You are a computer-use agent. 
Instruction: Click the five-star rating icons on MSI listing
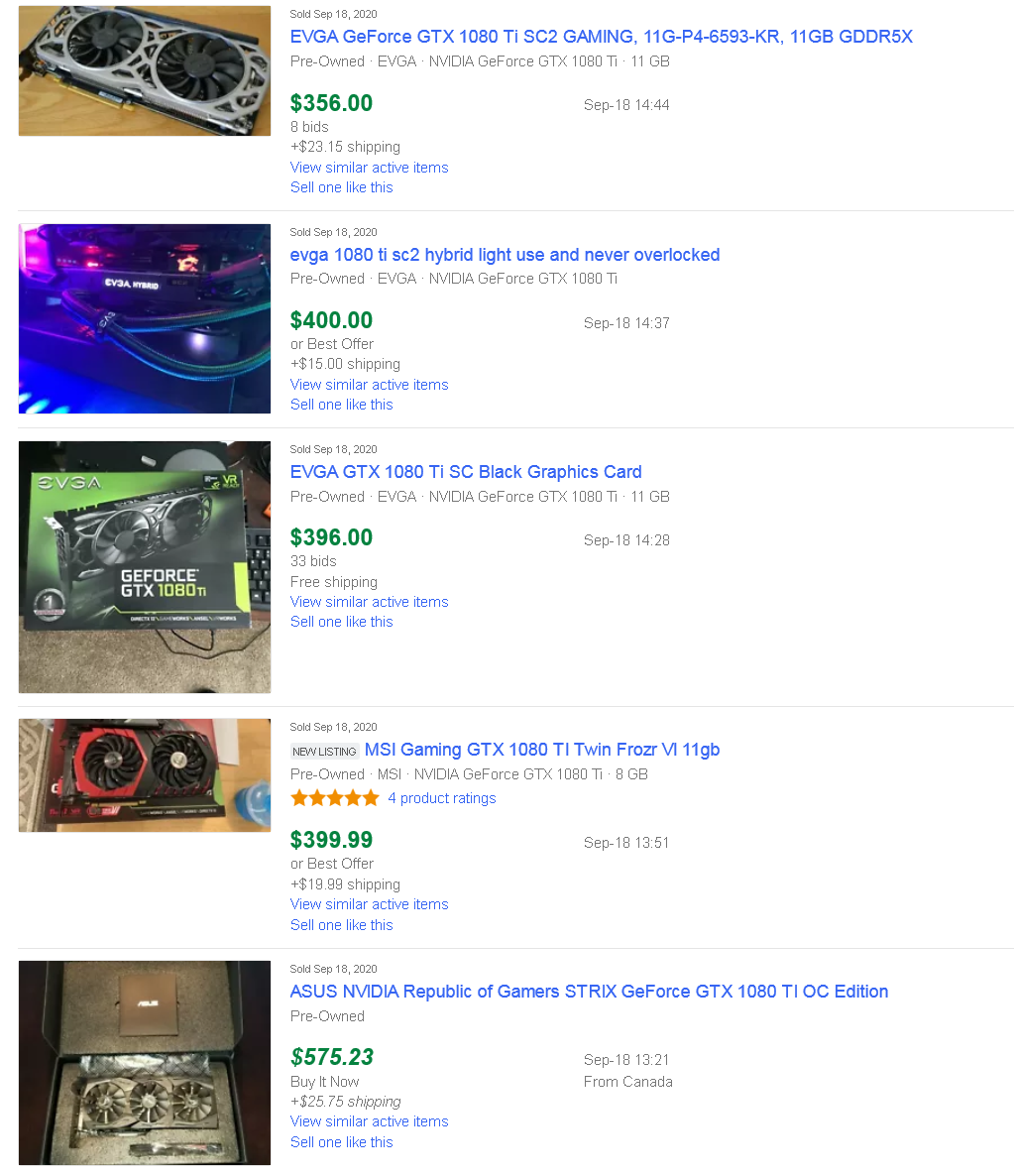coord(334,798)
